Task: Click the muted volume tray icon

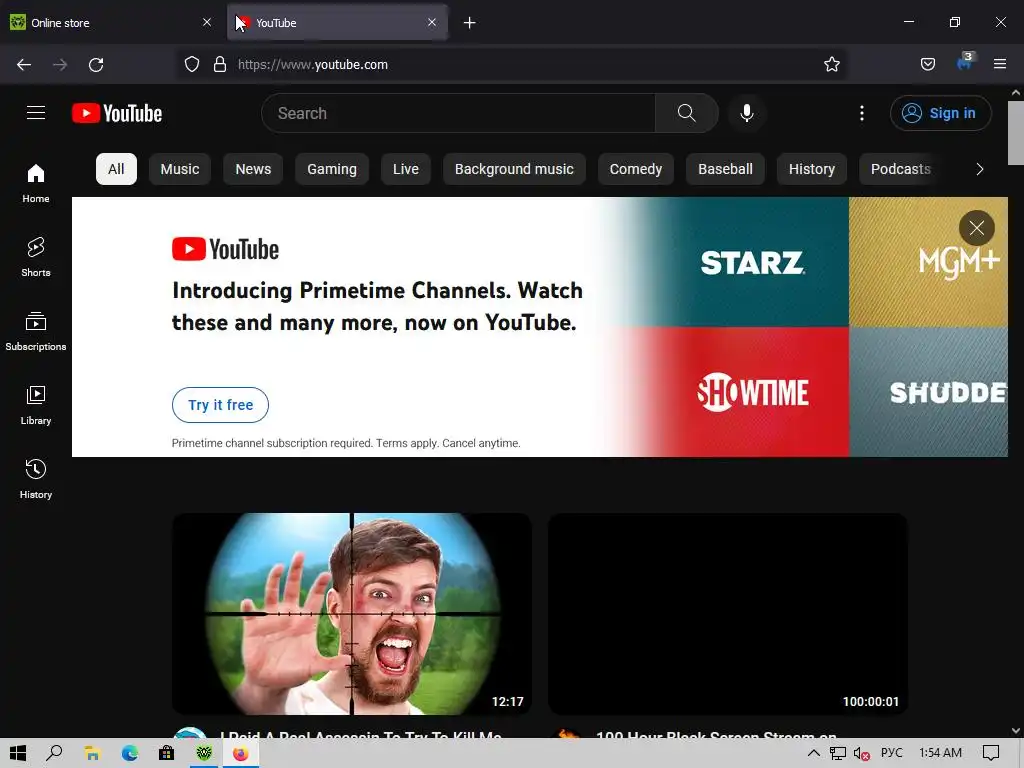Action: coord(861,754)
